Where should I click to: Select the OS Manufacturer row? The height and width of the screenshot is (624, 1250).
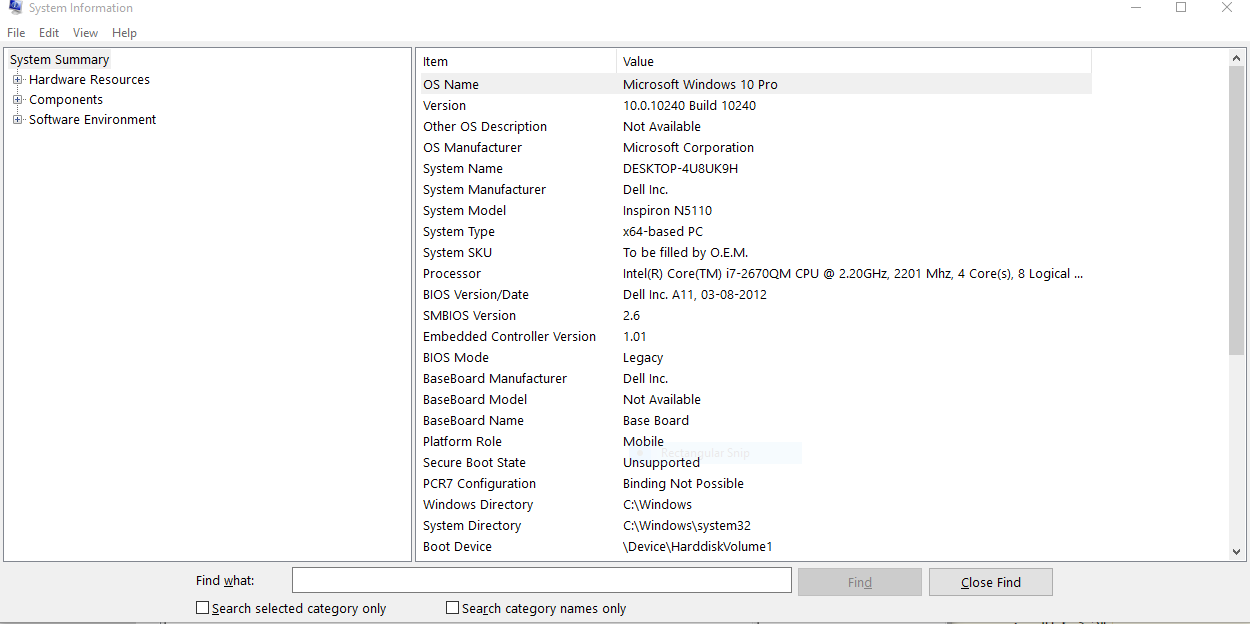(x=754, y=148)
